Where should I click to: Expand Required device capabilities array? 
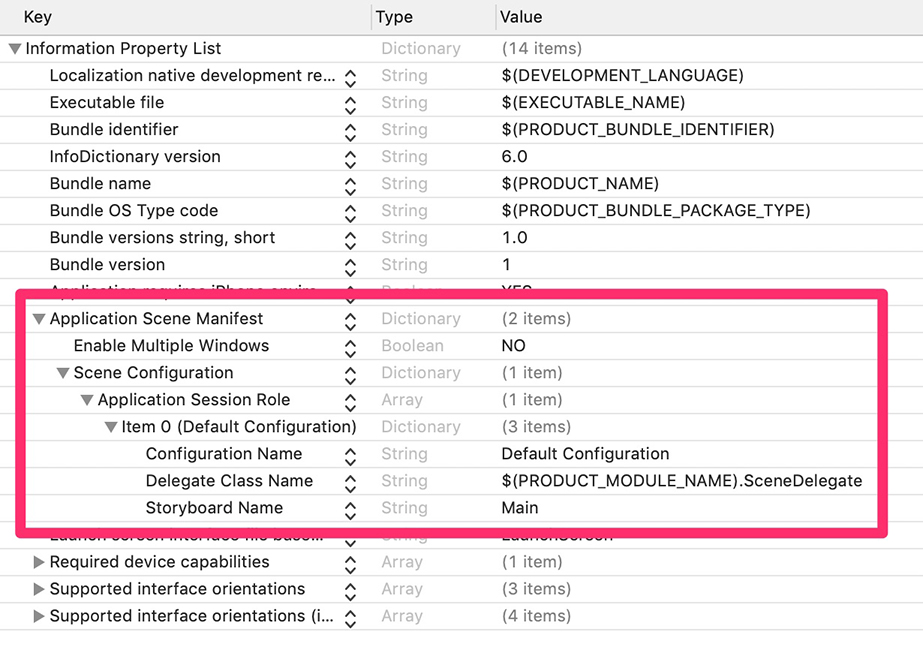(39, 562)
